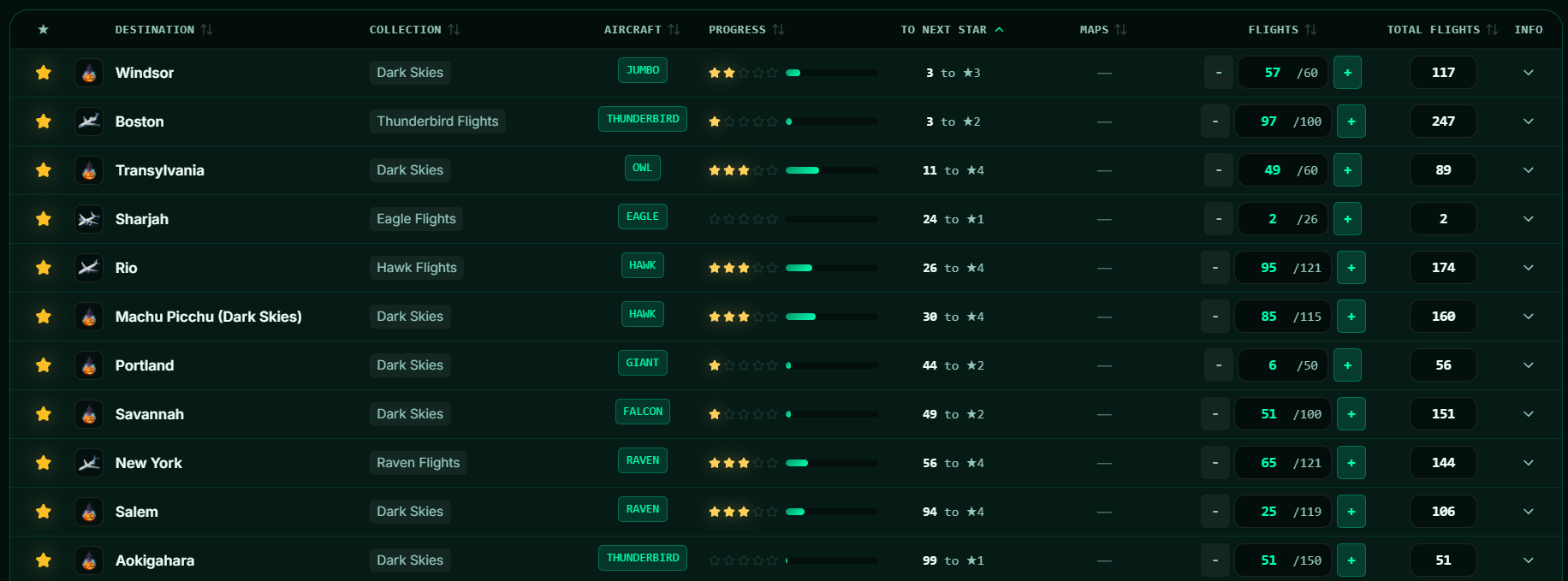1568x581 pixels.
Task: Click the airplane icon beside Sharjah
Action: (x=89, y=219)
